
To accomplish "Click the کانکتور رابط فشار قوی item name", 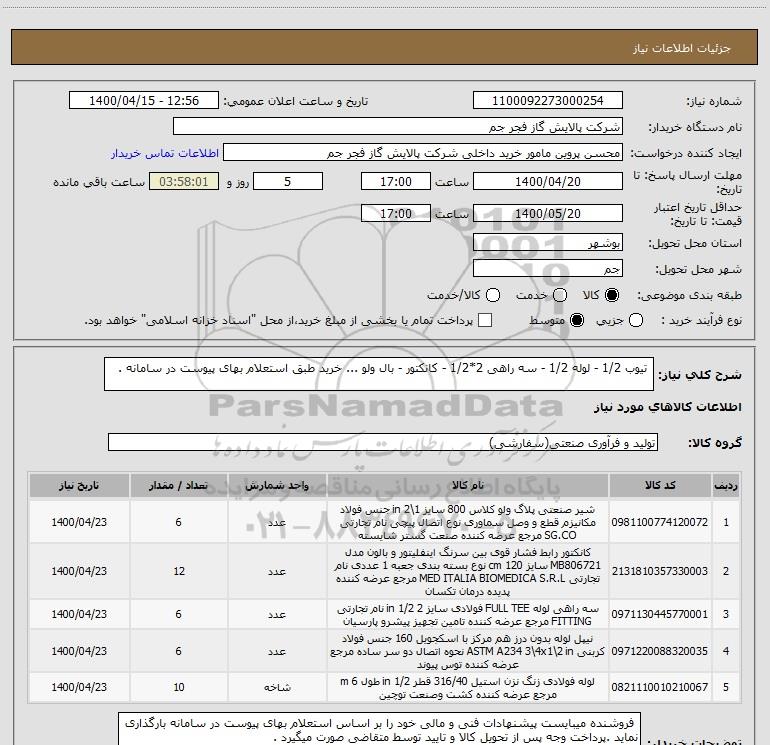I will pos(468,572).
